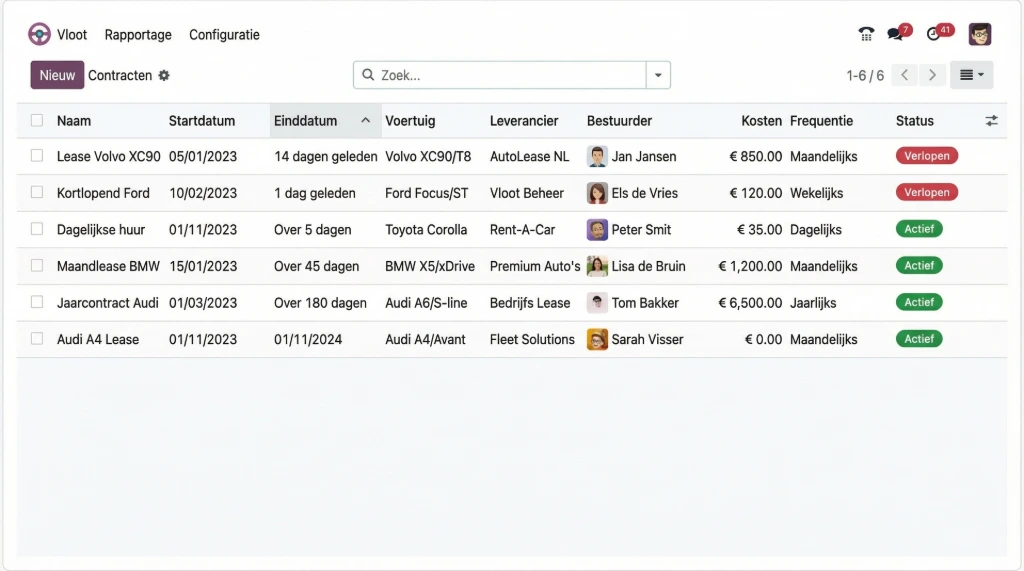Sort by the Einddatum column header
Screen dimensions: 1024x571
306,120
